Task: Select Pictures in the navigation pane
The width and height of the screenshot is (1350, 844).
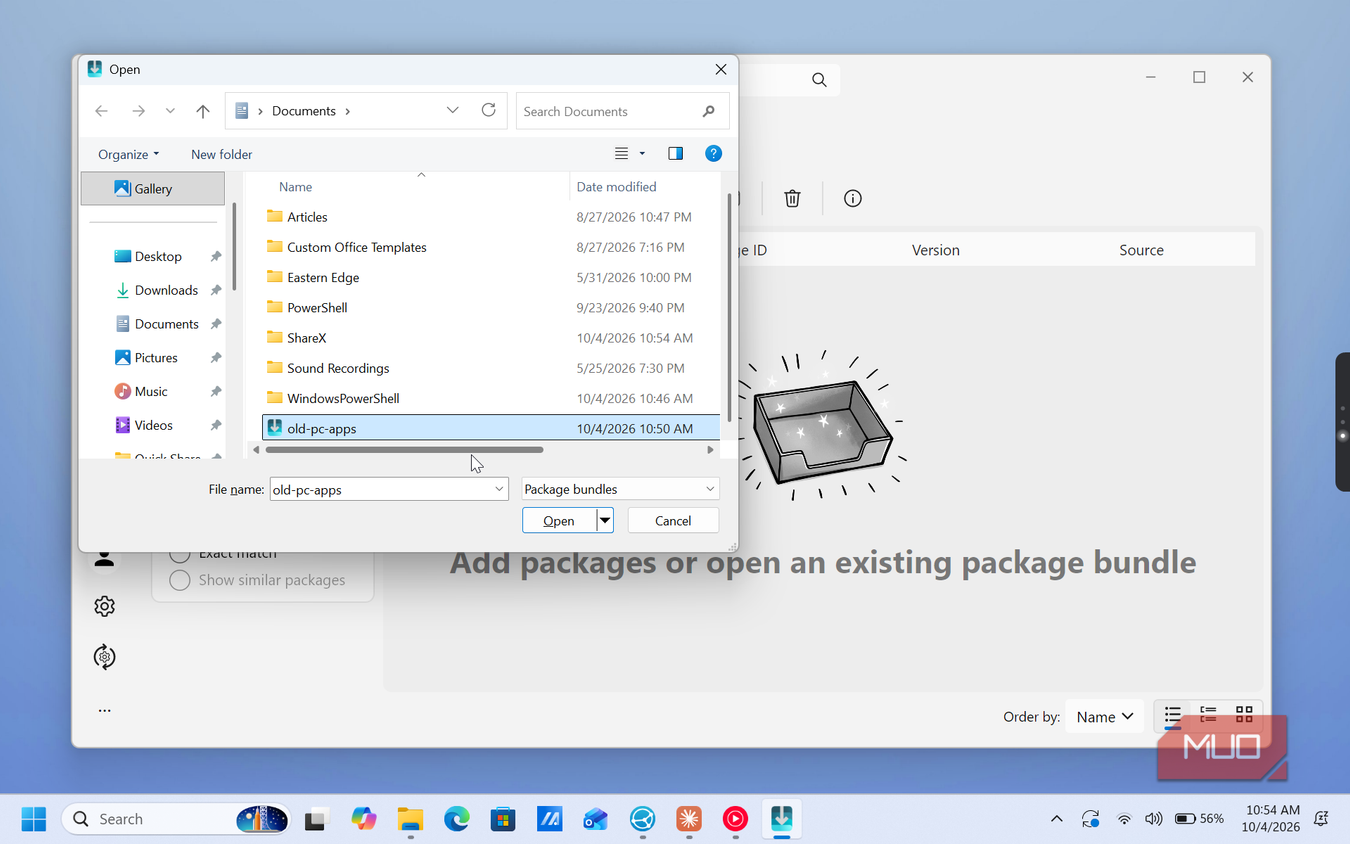Action: [x=156, y=358]
